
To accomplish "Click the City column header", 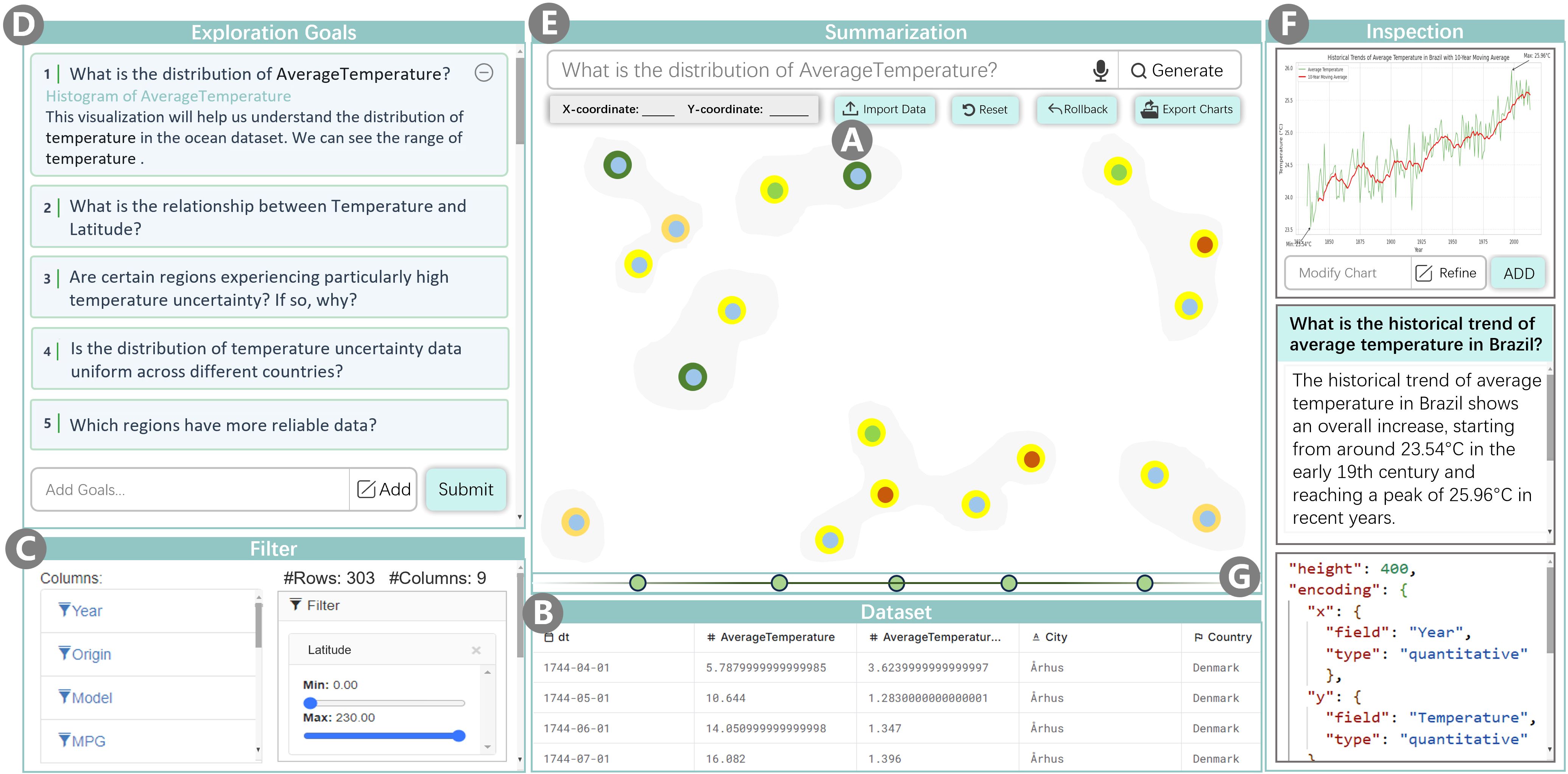I will click(x=1100, y=637).
